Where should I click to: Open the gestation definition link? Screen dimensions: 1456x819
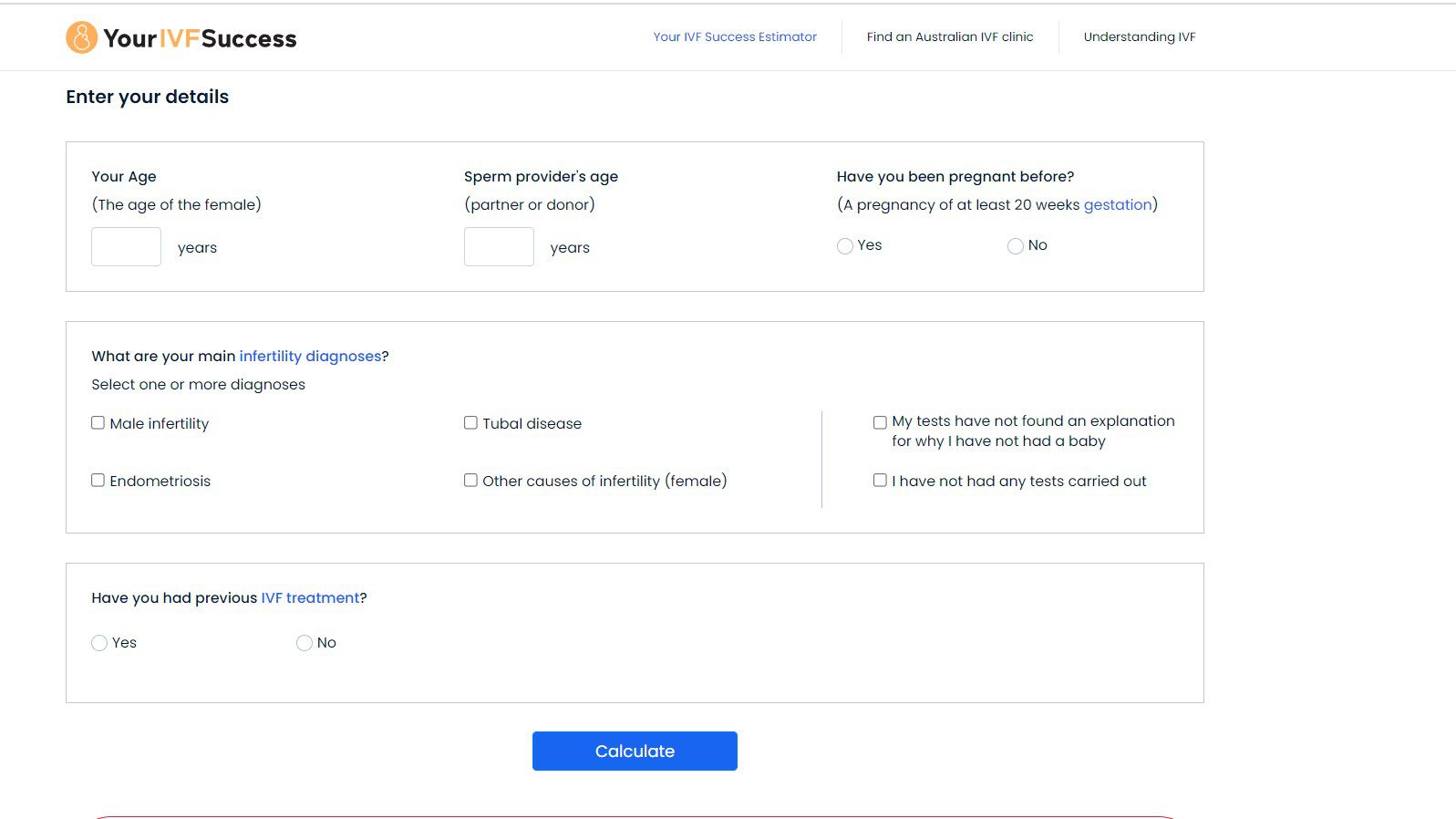point(1118,205)
